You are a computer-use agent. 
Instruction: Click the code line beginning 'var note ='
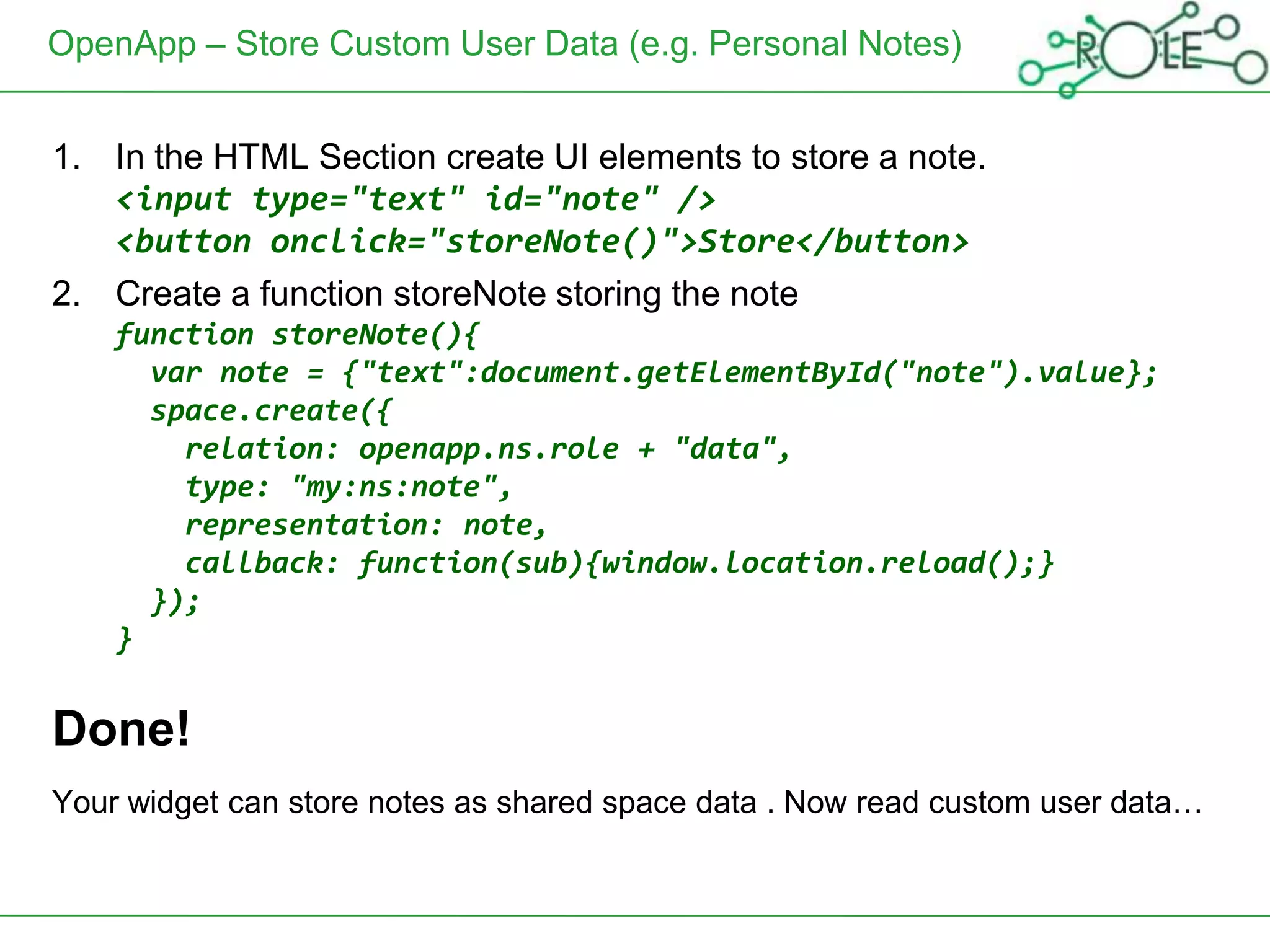tap(654, 373)
